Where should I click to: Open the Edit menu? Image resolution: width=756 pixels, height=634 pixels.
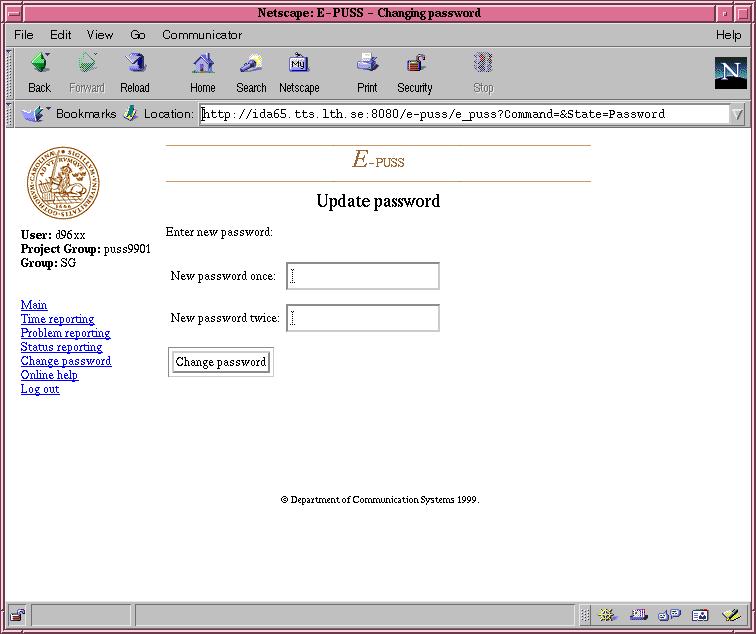tap(60, 35)
